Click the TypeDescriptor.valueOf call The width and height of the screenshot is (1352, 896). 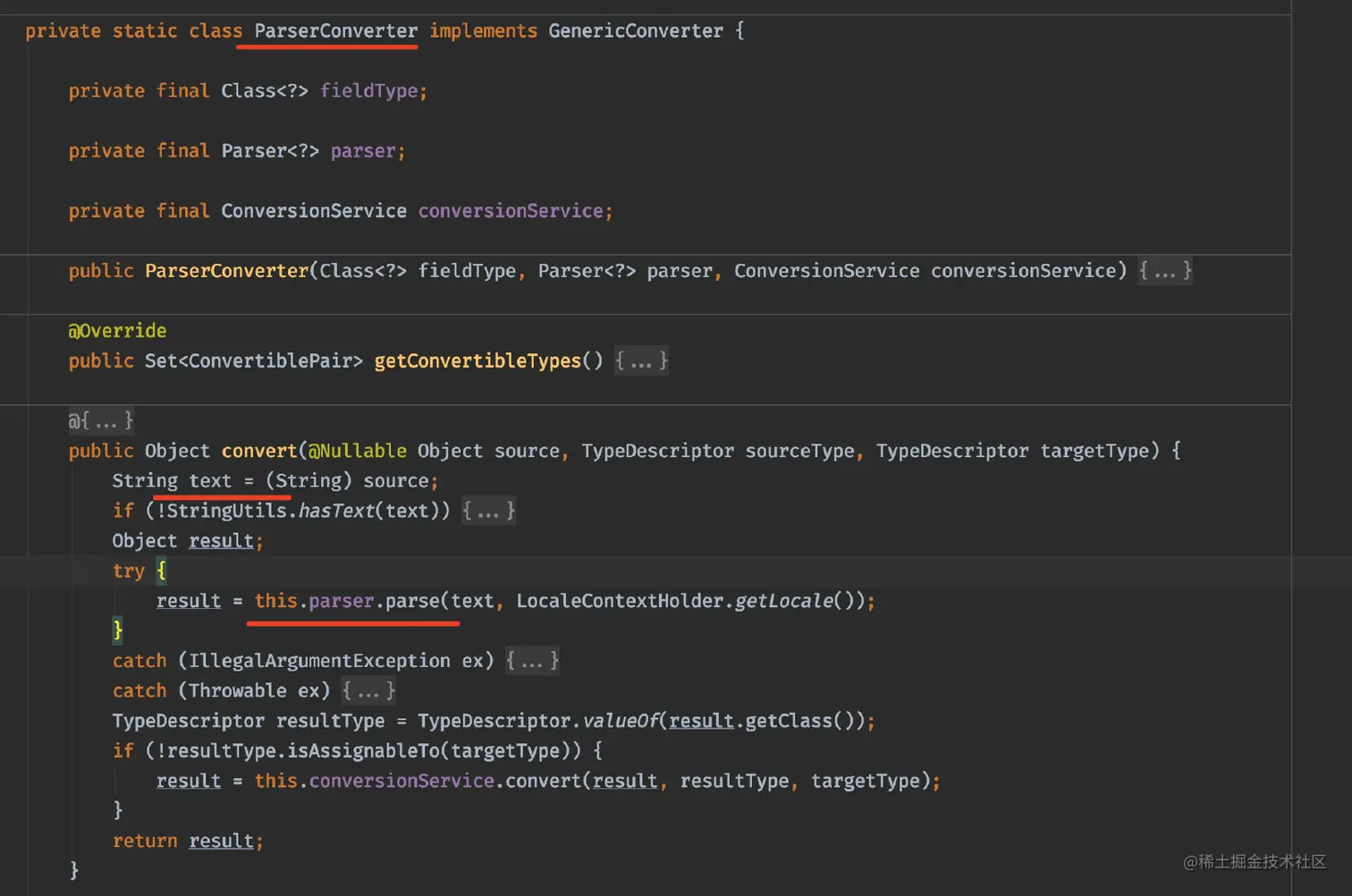(537, 721)
